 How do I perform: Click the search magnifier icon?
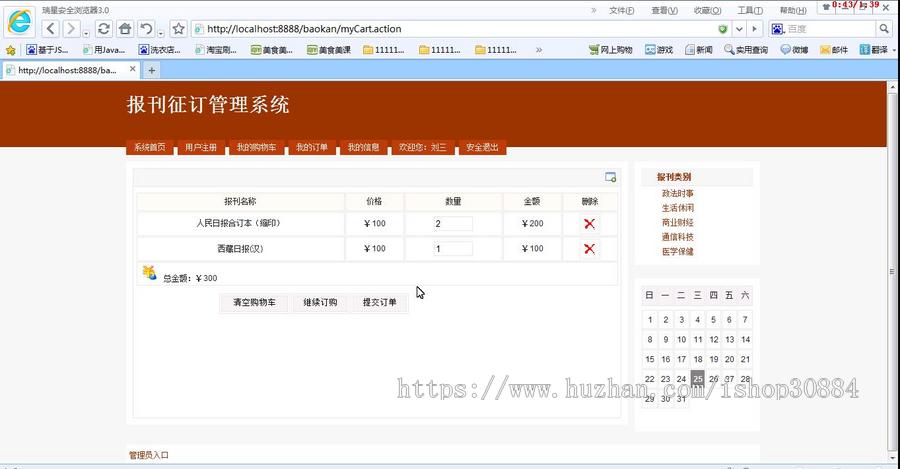click(883, 29)
